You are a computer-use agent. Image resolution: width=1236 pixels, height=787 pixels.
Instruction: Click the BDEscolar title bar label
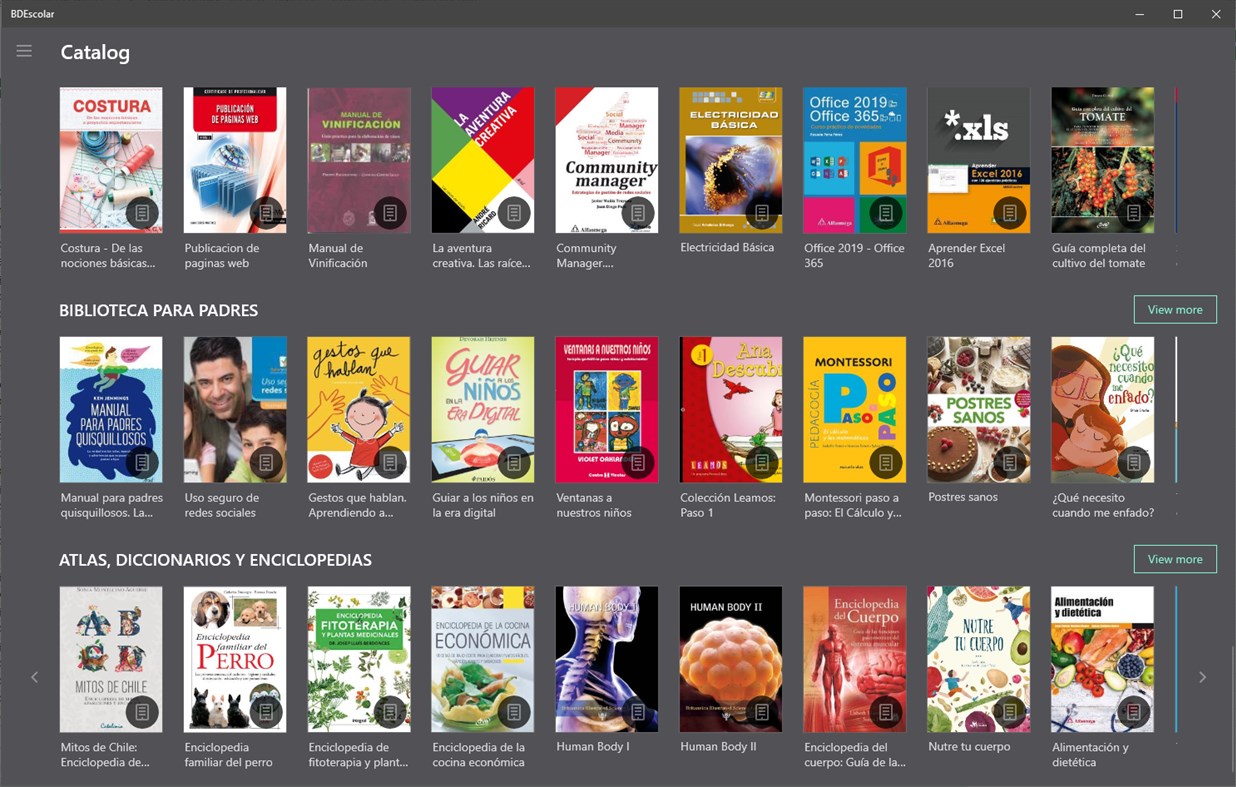(x=33, y=13)
